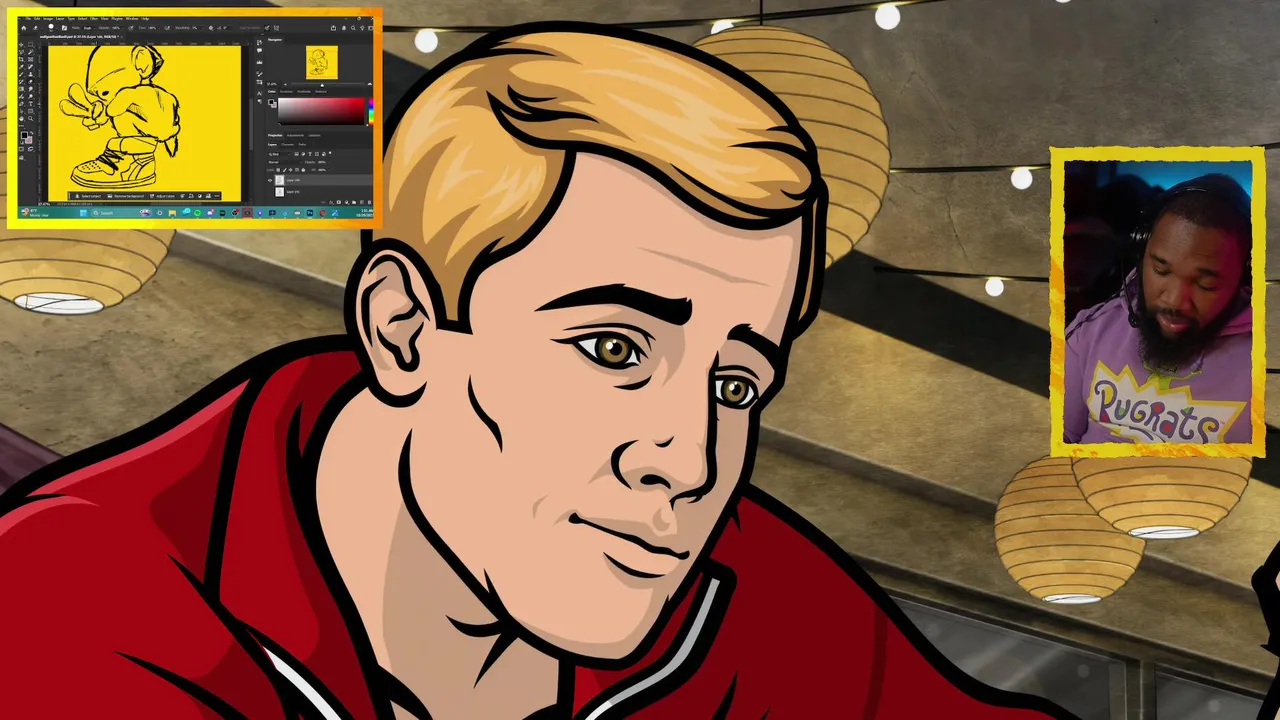Select the Brush tool
This screenshot has height=720, width=1280.
point(21,74)
